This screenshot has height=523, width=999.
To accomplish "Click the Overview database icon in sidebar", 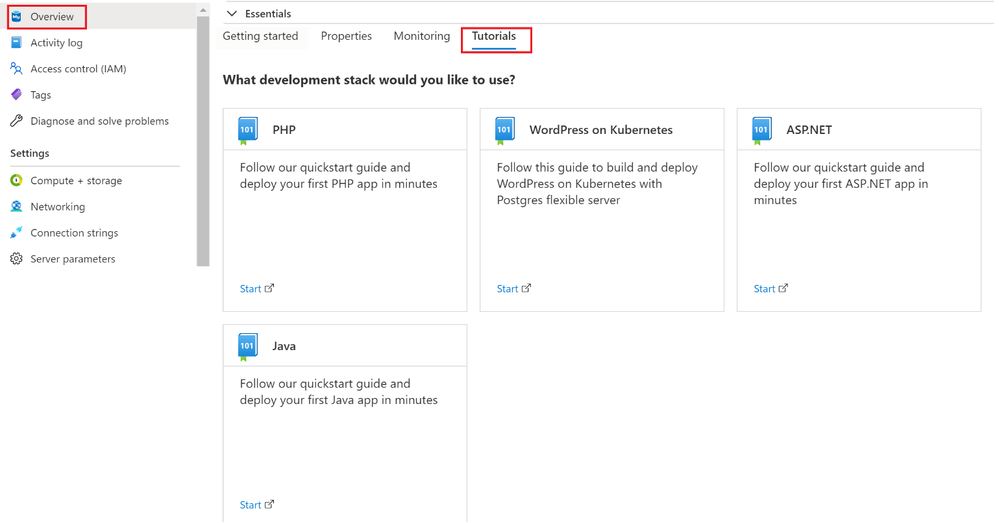I will coord(17,17).
